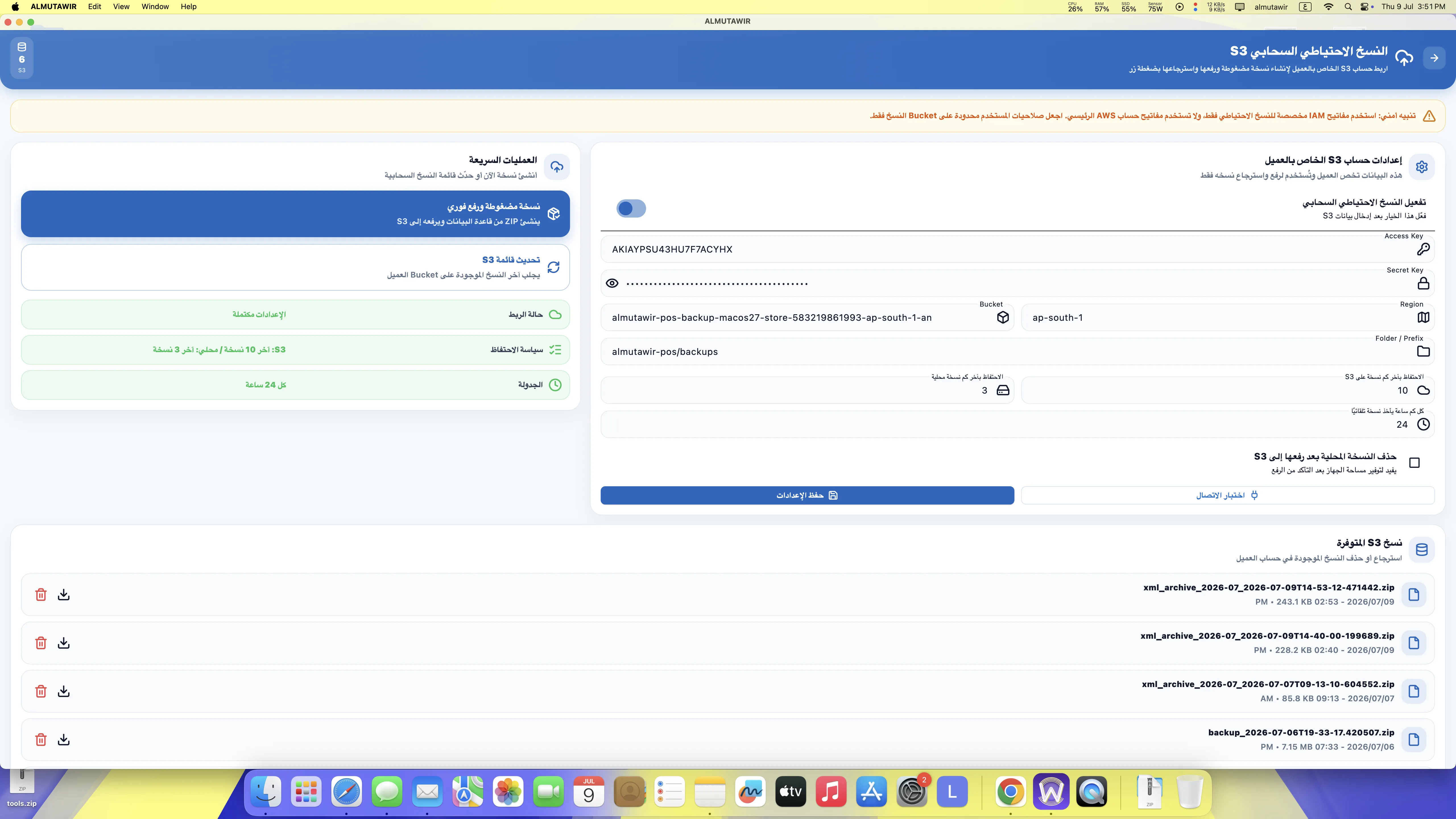1456x819 pixels.
Task: Click the local retention count field 3
Action: pos(807,390)
